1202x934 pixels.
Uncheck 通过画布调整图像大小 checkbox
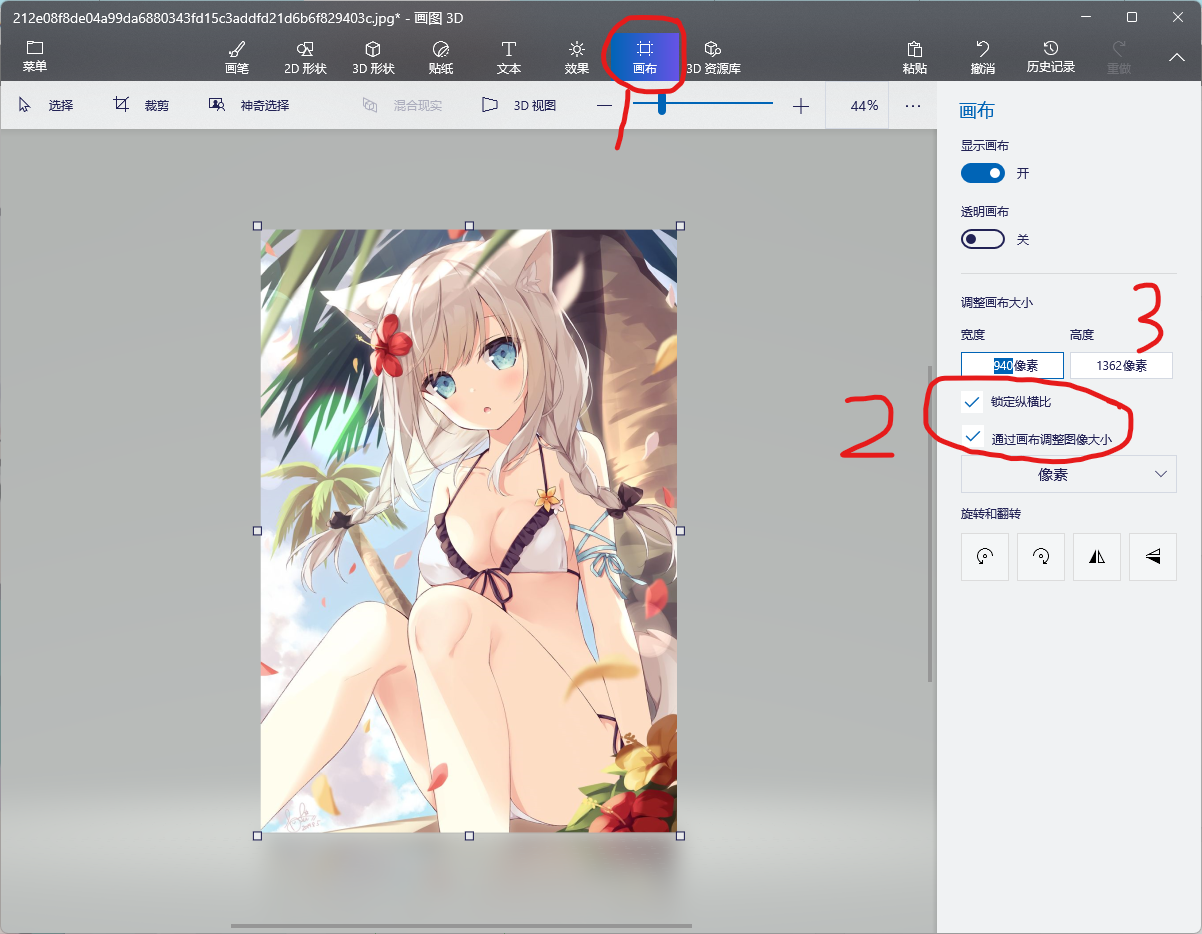(x=971, y=437)
